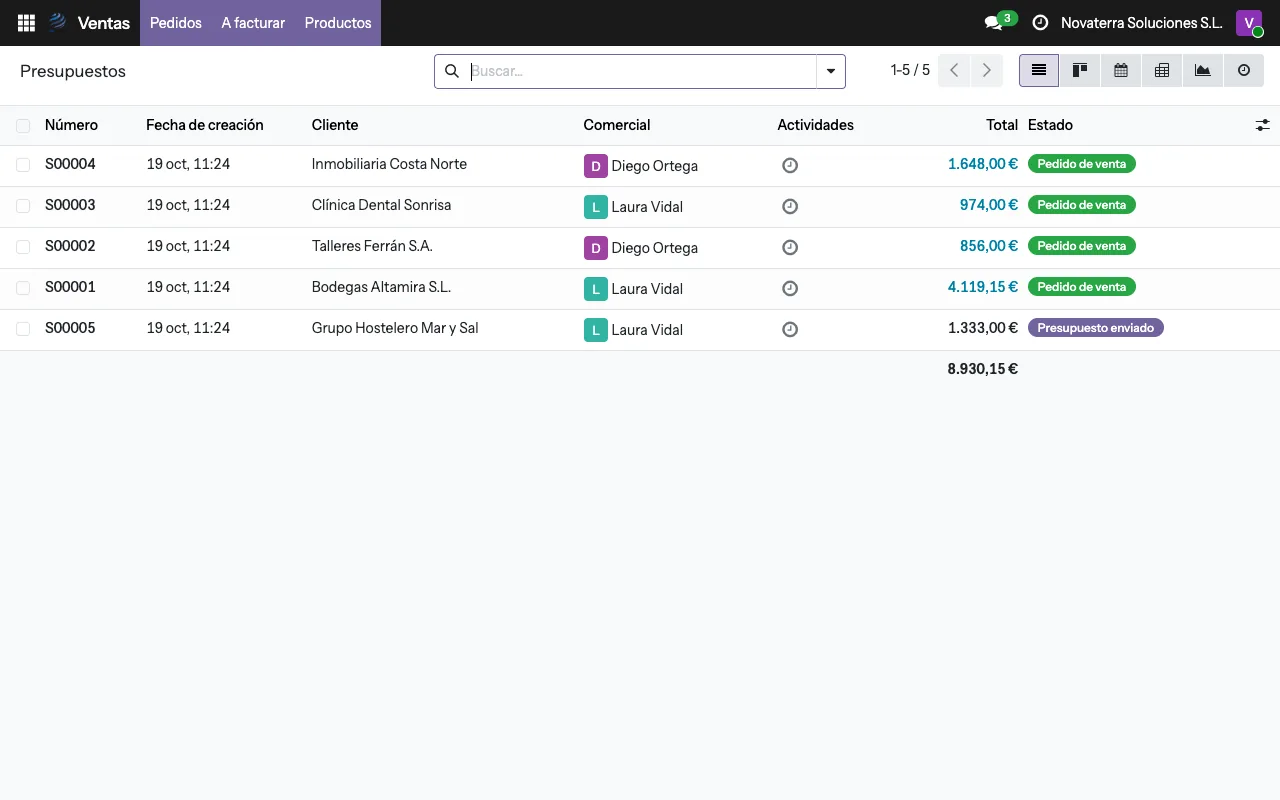Click the 4.119,15 € total amount
This screenshot has height=800, width=1280.
[x=983, y=287]
